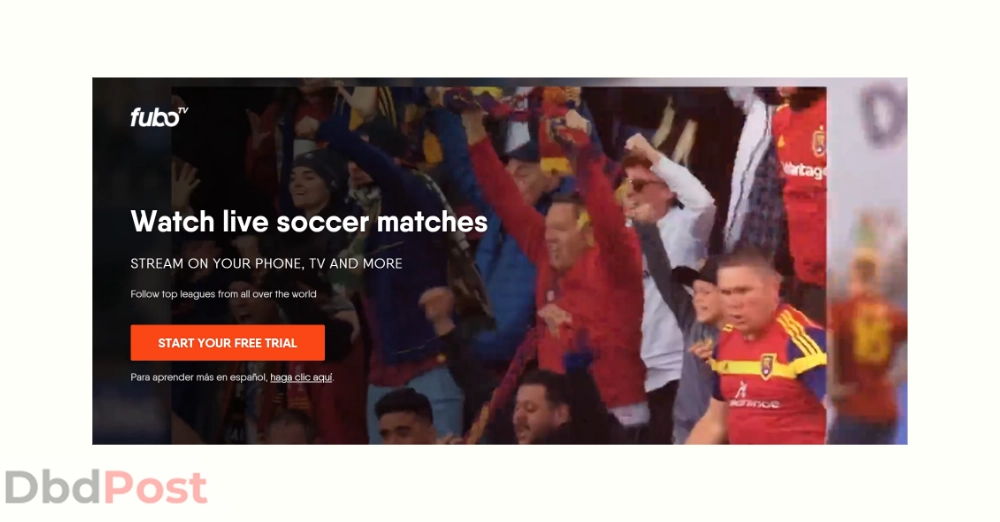The image size is (1000, 522).
Task: Start your free trial
Action: click(x=228, y=343)
